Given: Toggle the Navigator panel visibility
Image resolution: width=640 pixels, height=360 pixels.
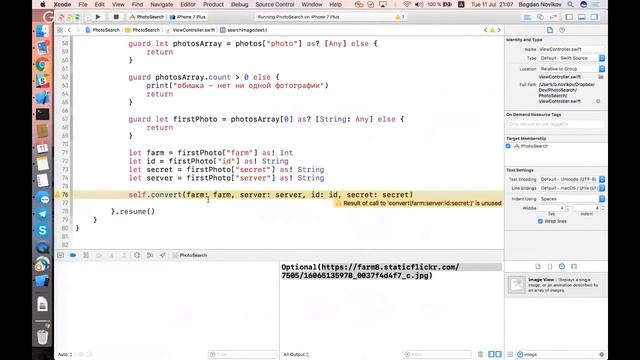Looking at the screenshot, I should coord(569,17).
